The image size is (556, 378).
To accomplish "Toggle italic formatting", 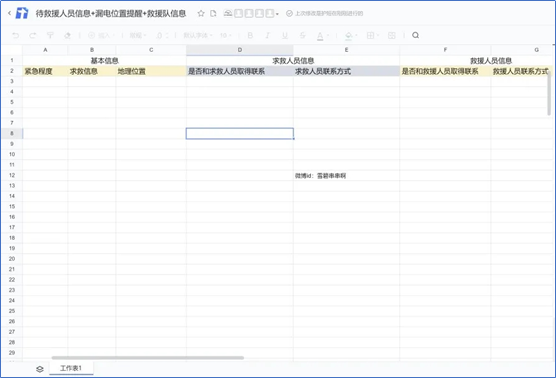I will pyautogui.click(x=267, y=35).
